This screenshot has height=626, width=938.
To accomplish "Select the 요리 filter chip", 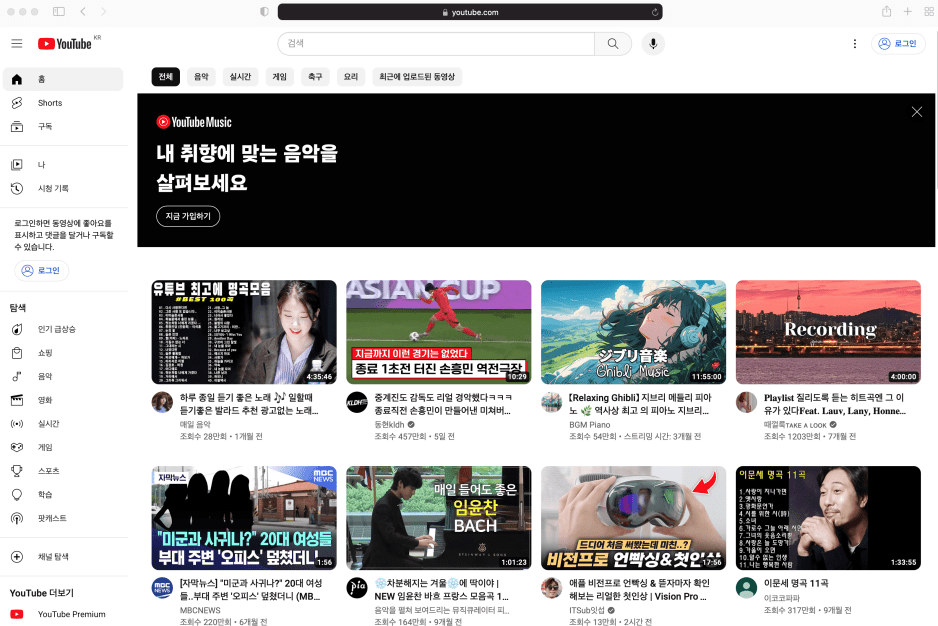I will [x=351, y=77].
